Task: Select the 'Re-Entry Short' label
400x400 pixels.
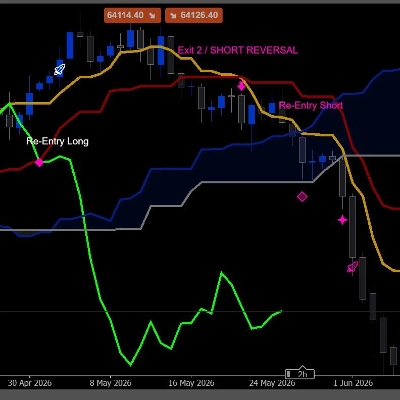Action: pyautogui.click(x=311, y=106)
